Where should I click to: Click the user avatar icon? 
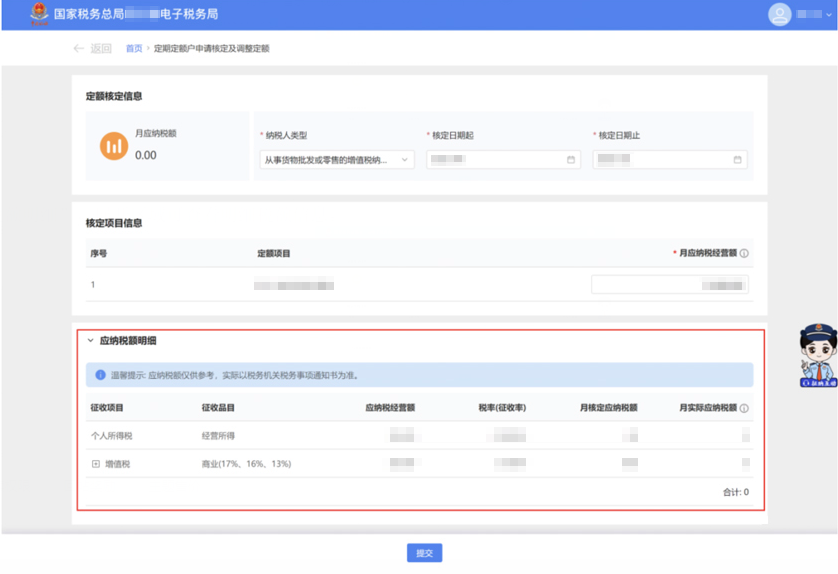coord(779,15)
